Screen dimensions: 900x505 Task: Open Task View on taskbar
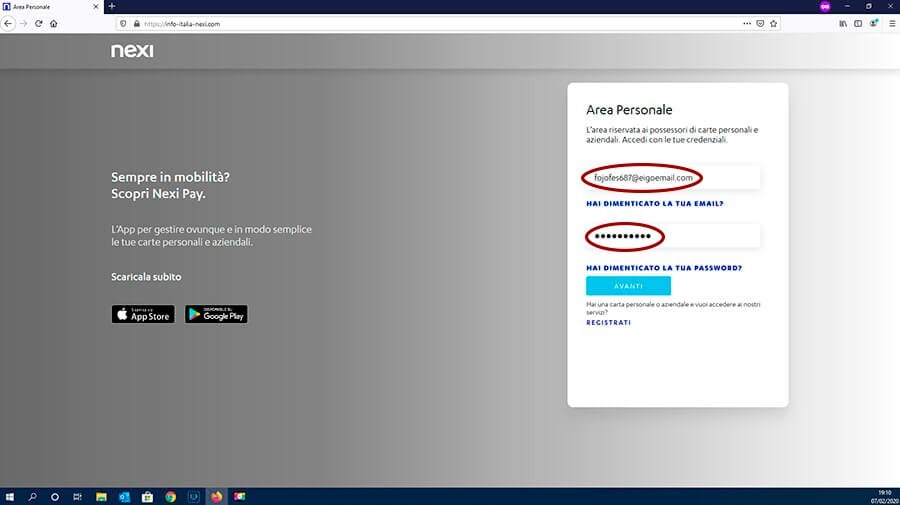tap(77, 497)
